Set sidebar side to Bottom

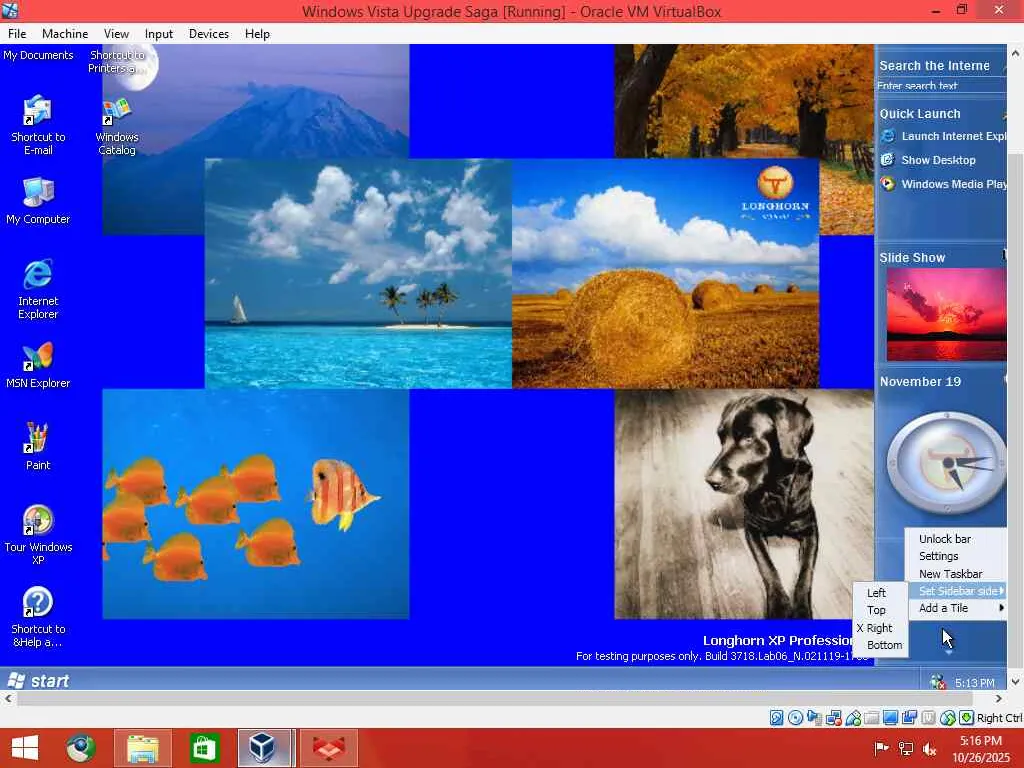click(x=880, y=645)
